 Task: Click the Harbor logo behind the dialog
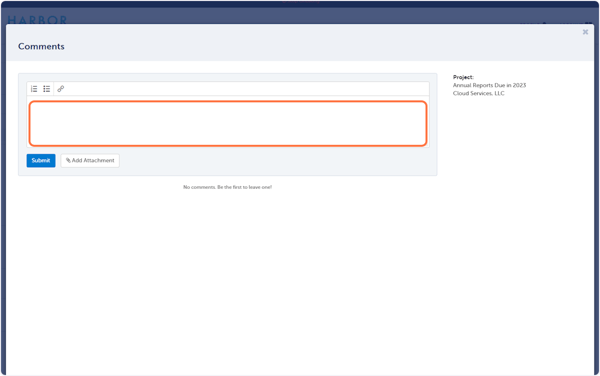tap(37, 20)
